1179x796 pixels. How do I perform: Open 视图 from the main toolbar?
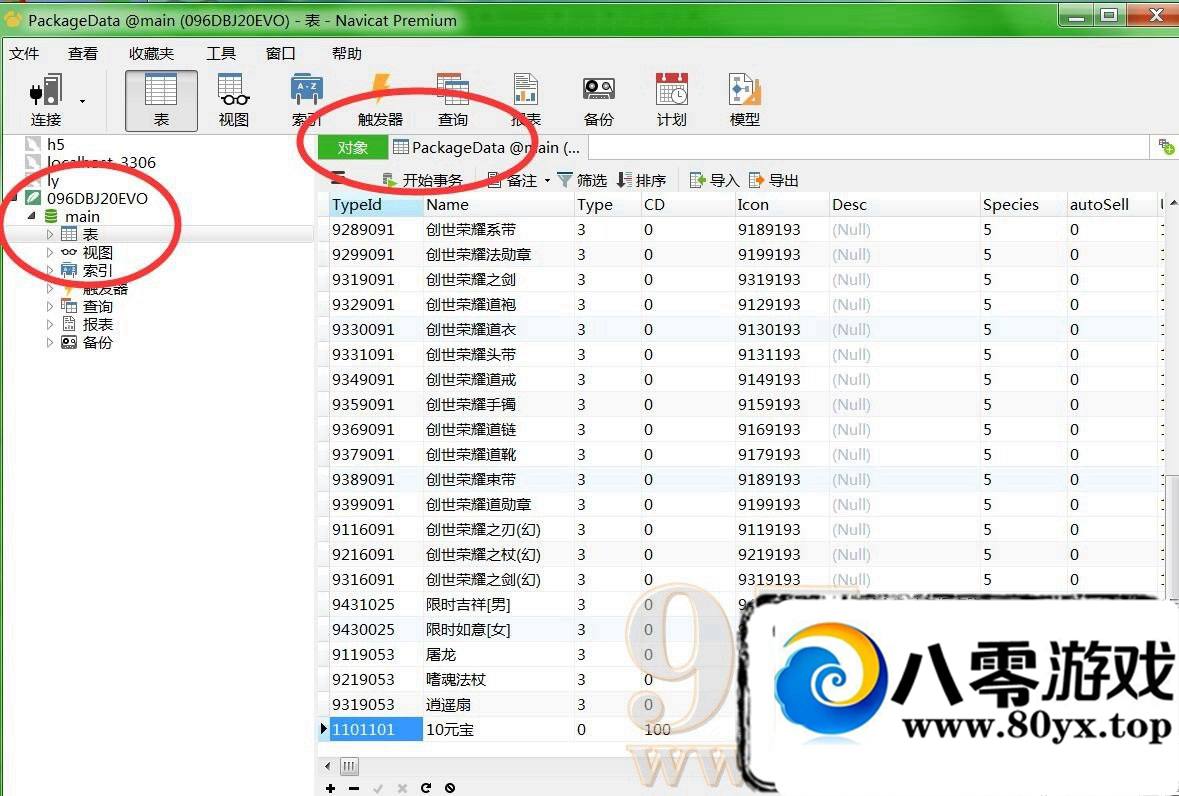coord(233,101)
